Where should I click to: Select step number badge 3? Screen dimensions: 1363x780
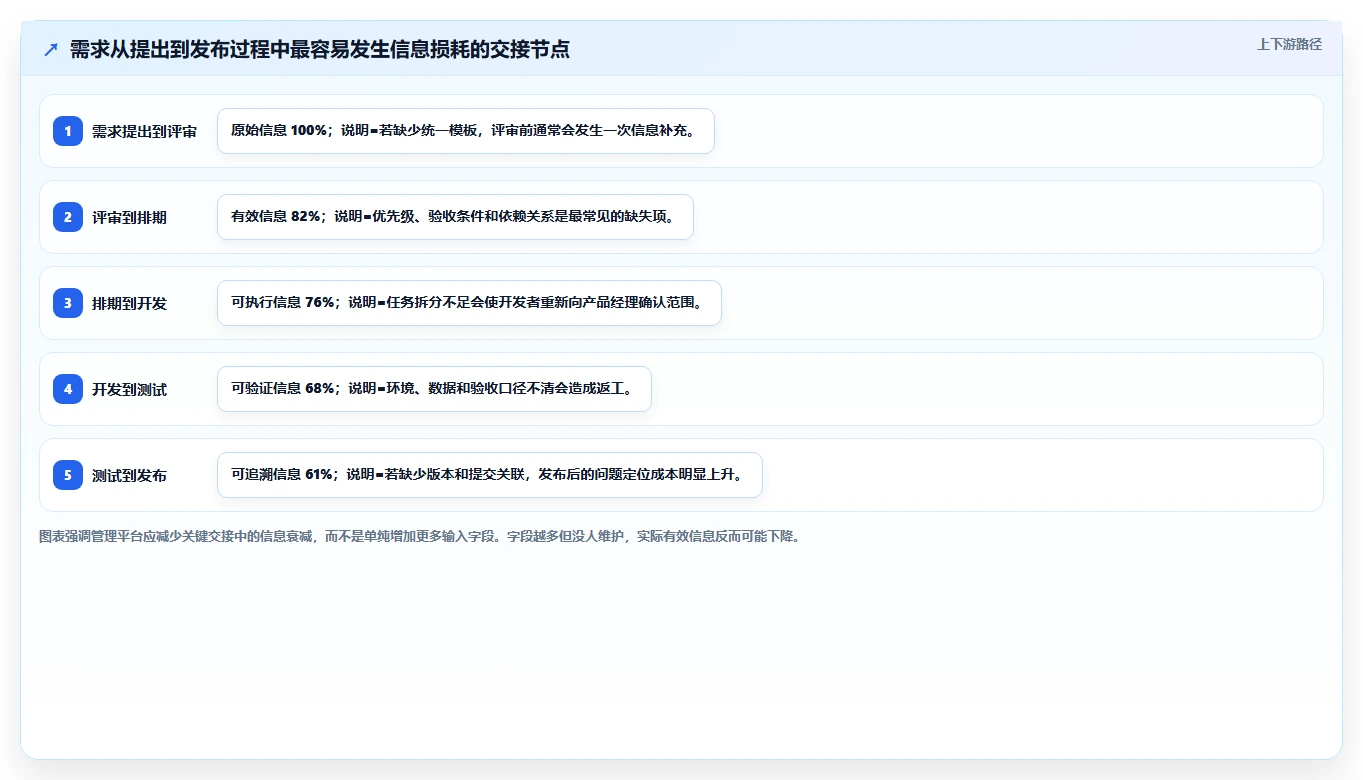pyautogui.click(x=68, y=303)
